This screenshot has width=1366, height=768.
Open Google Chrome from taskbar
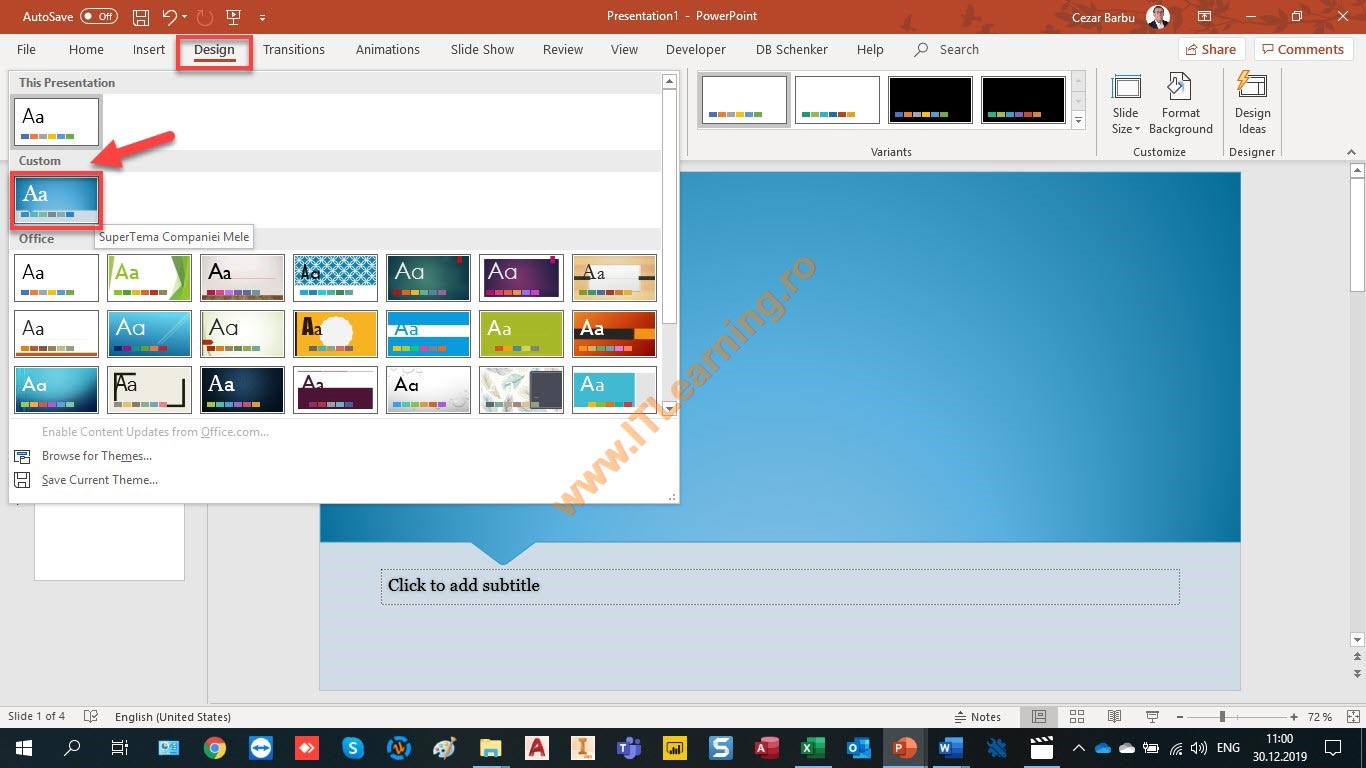click(x=215, y=748)
